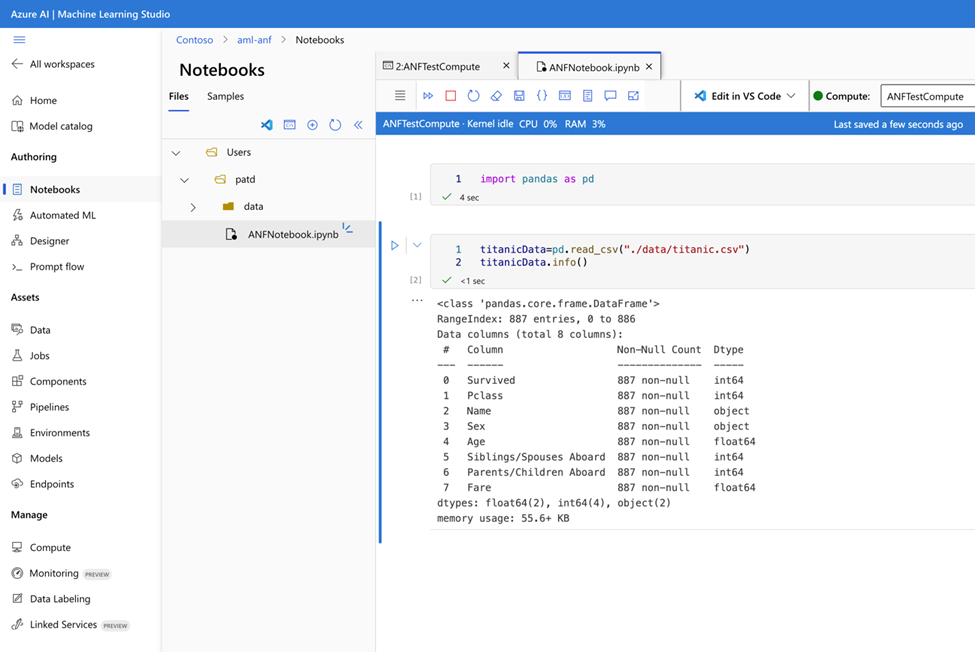The width and height of the screenshot is (975, 652).
Task: Open the notebook toolbar hamburger menu
Action: (400, 96)
